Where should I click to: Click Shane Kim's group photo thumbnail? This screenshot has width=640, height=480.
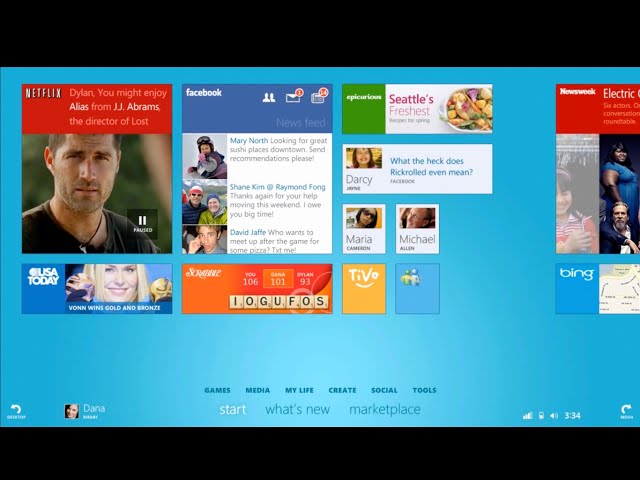click(204, 202)
